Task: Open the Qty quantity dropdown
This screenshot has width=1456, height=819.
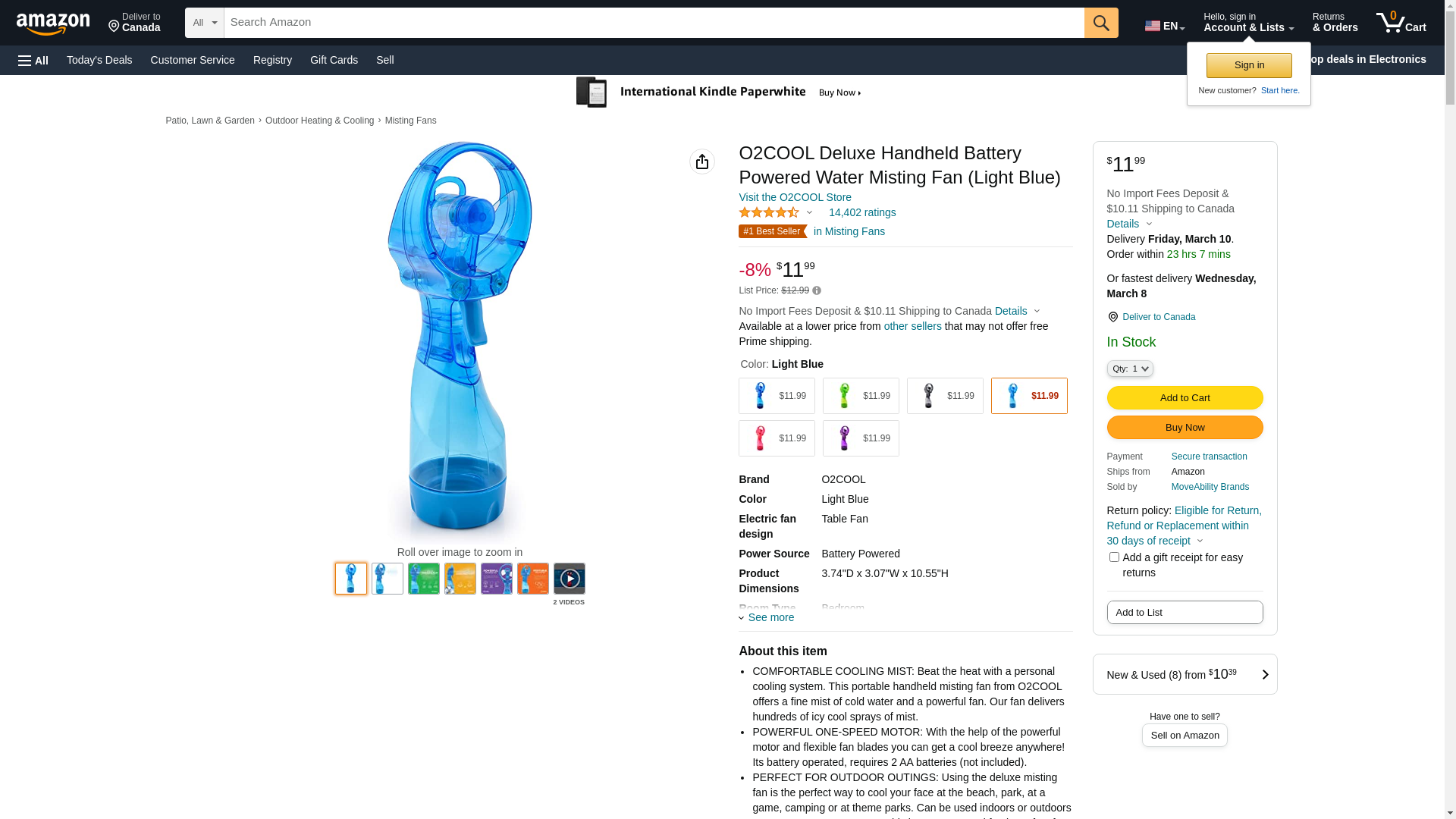Action: pyautogui.click(x=1130, y=369)
